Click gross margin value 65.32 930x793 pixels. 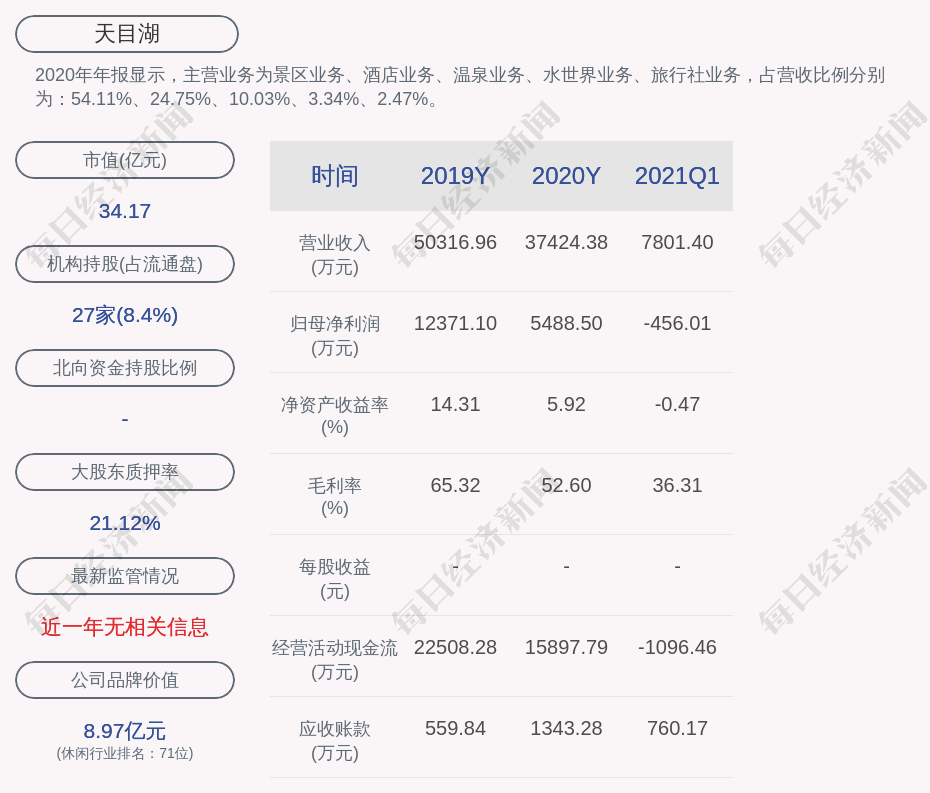point(456,485)
